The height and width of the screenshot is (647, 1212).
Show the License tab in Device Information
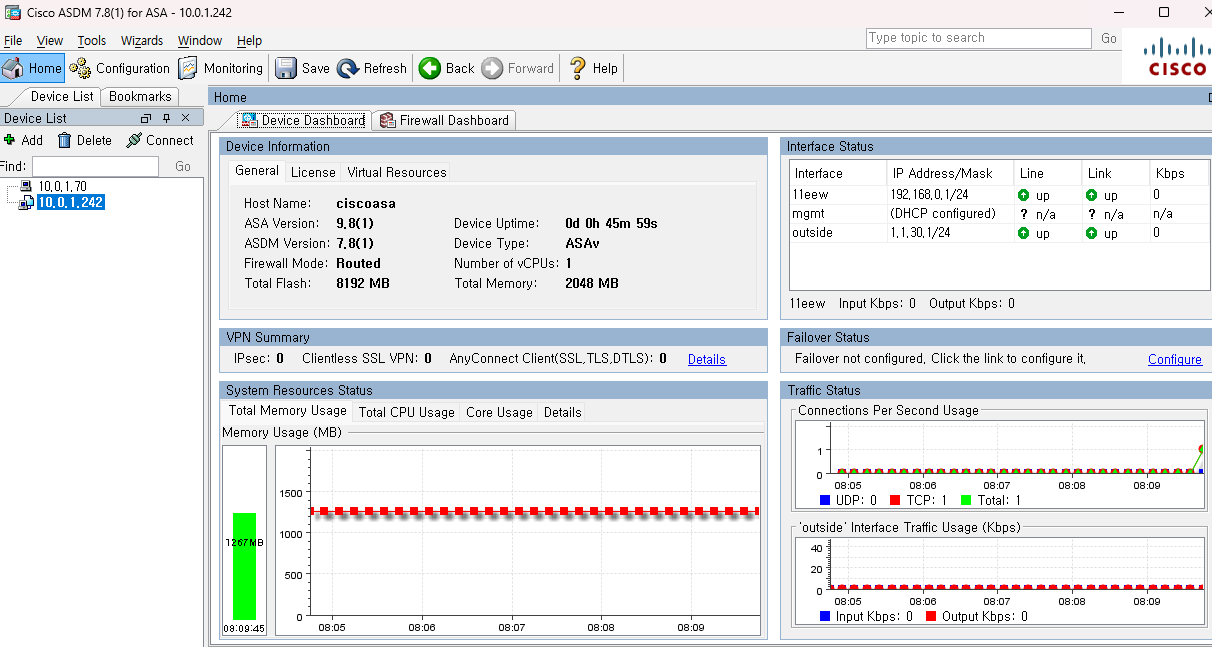(313, 172)
